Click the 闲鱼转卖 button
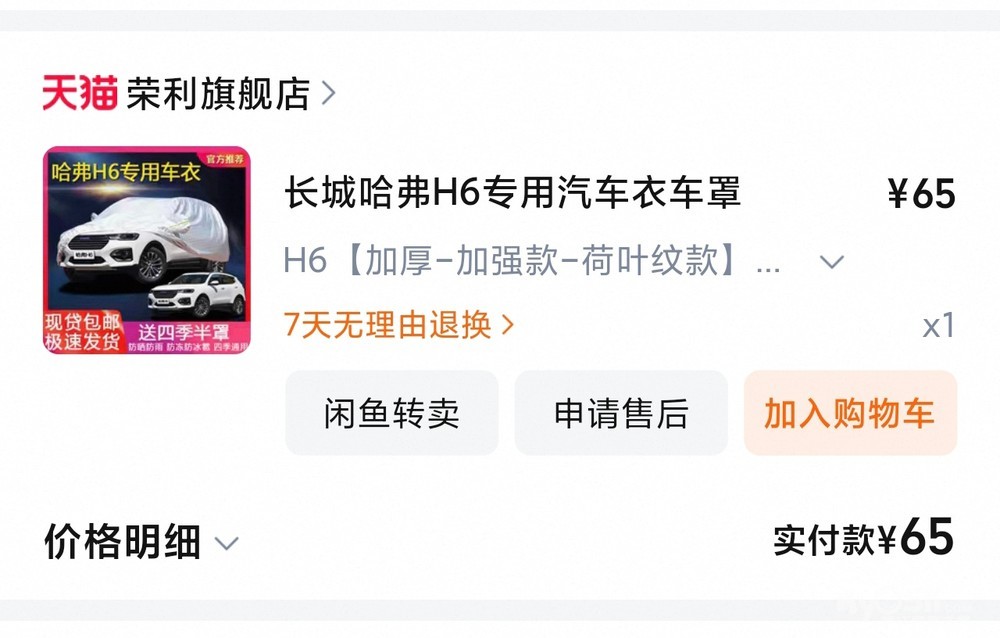Screen dimensions: 1000x638 coord(392,413)
